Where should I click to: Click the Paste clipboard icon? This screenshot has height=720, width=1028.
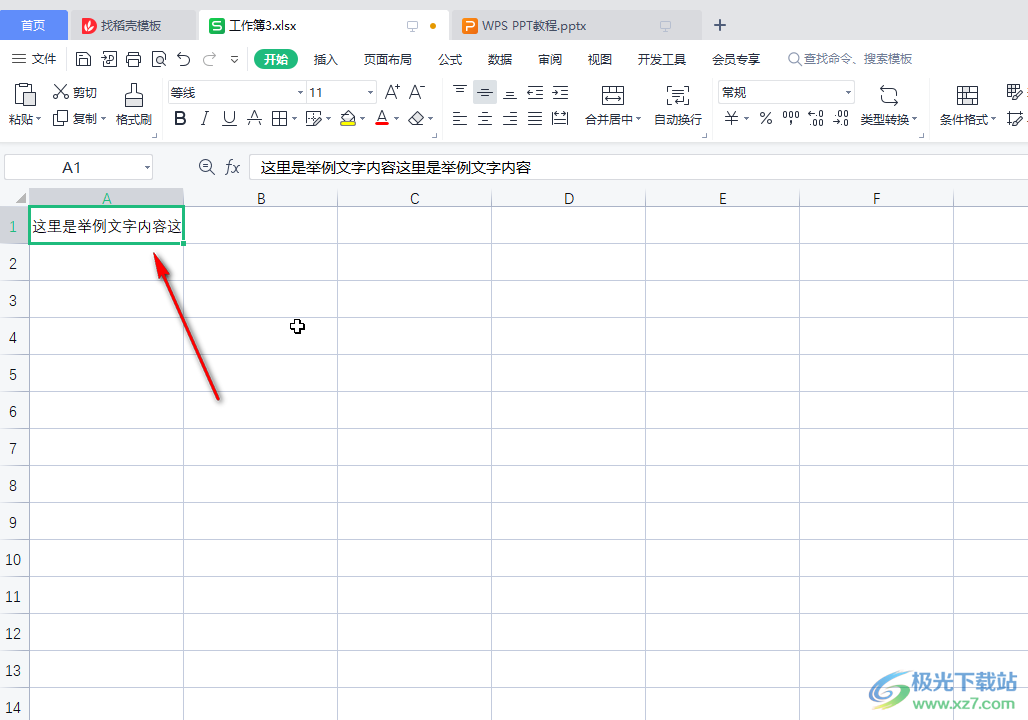point(25,94)
